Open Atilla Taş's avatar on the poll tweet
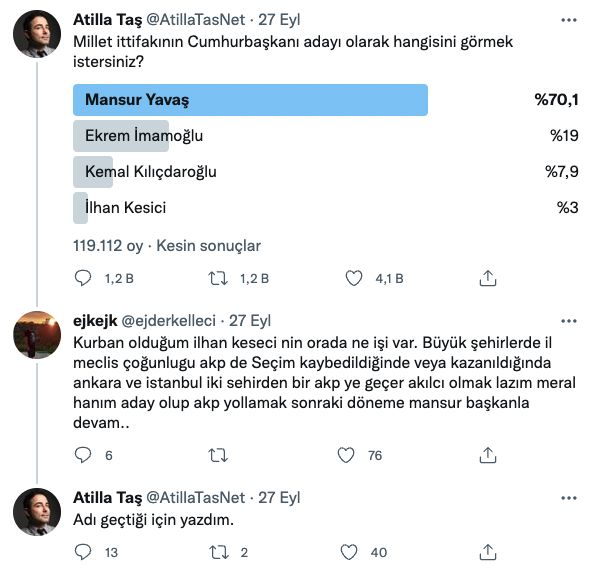 (37, 34)
